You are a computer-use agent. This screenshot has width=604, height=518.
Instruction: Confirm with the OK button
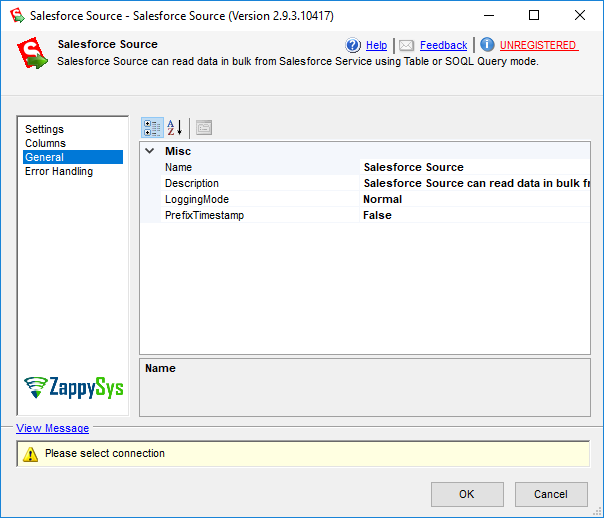coord(467,494)
